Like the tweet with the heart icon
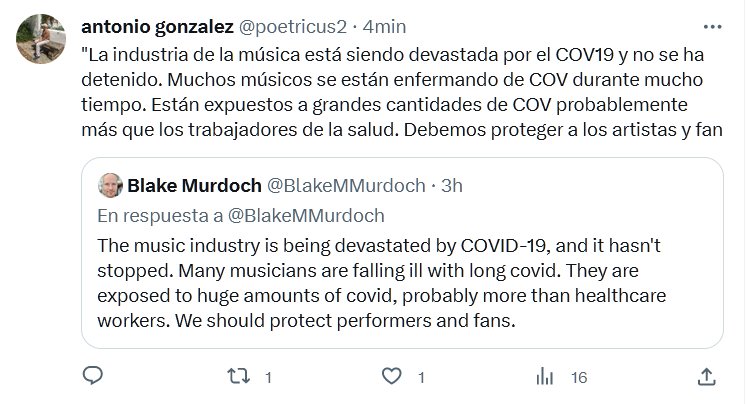The image size is (746, 404). [x=392, y=377]
